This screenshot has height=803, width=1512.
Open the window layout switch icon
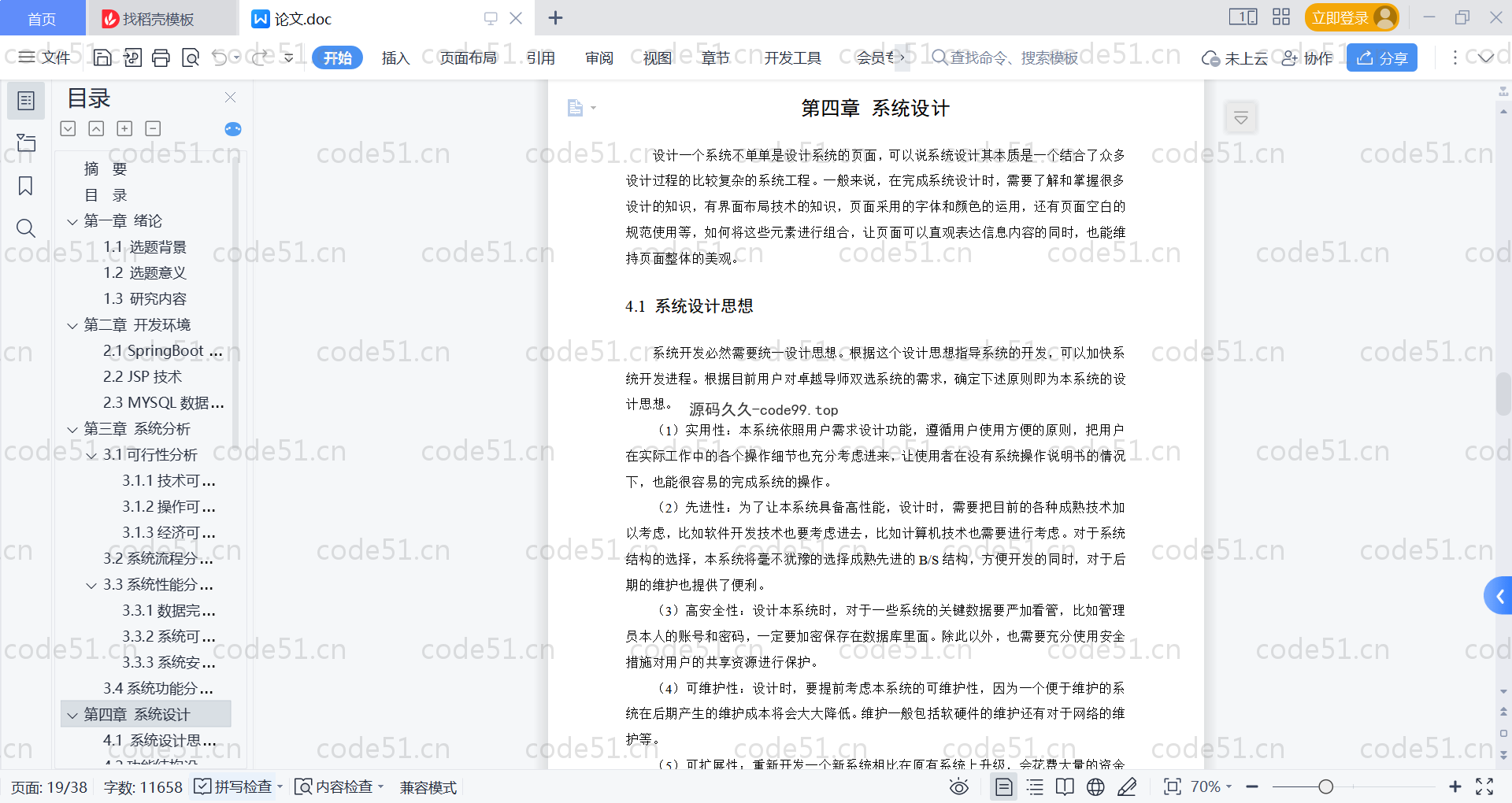1243,17
